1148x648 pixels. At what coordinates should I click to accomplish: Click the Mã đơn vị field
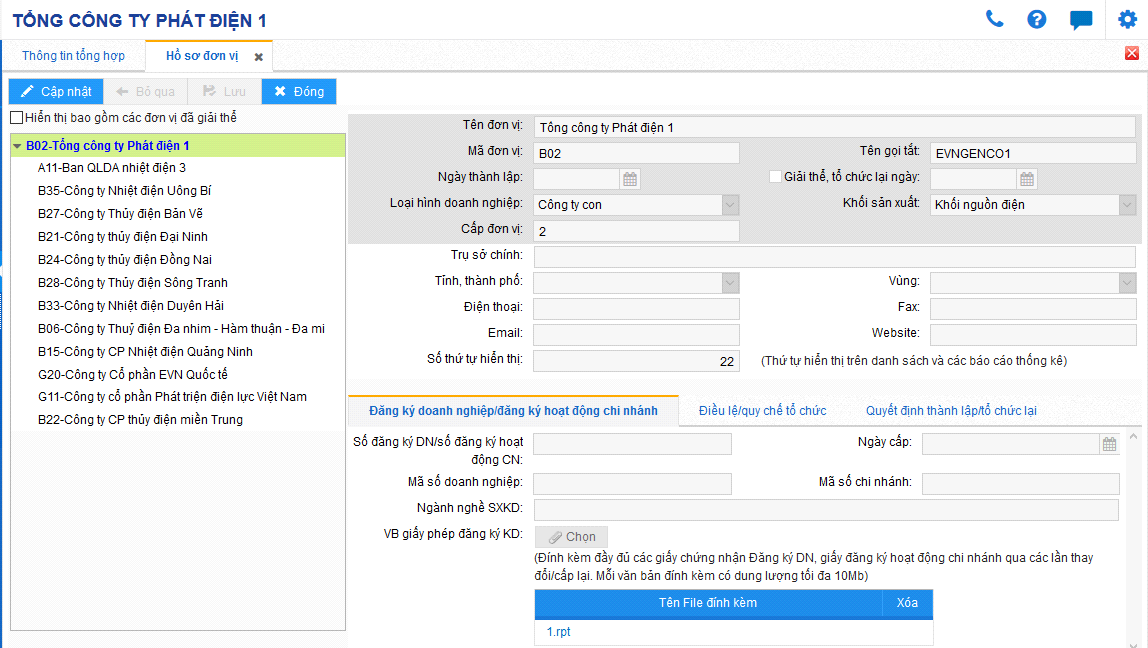click(636, 153)
